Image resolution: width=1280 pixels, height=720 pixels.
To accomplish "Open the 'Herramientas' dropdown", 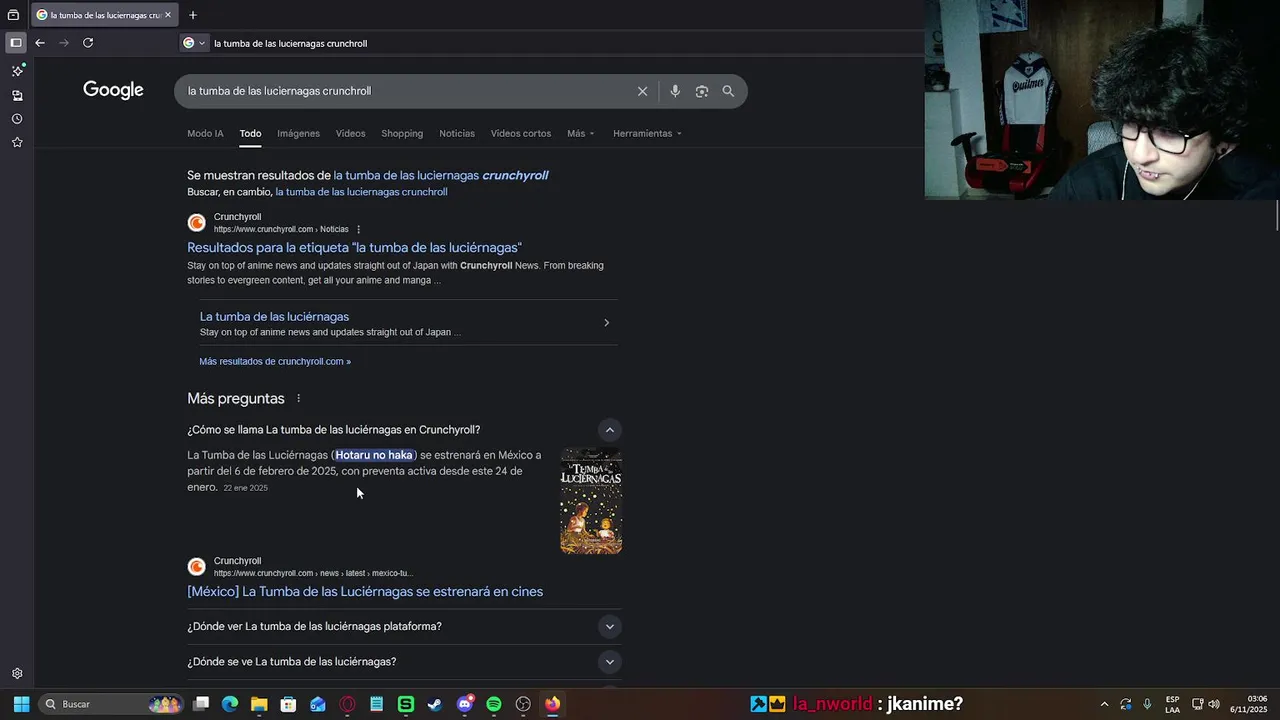I will 647,133.
